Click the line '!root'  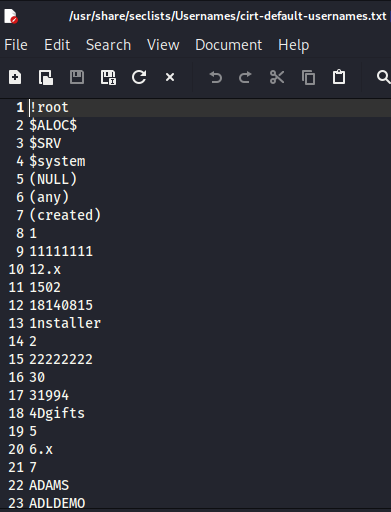tap(49, 107)
